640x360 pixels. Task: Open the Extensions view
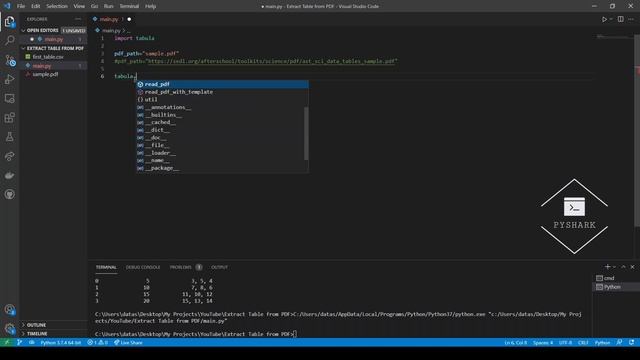(9, 118)
